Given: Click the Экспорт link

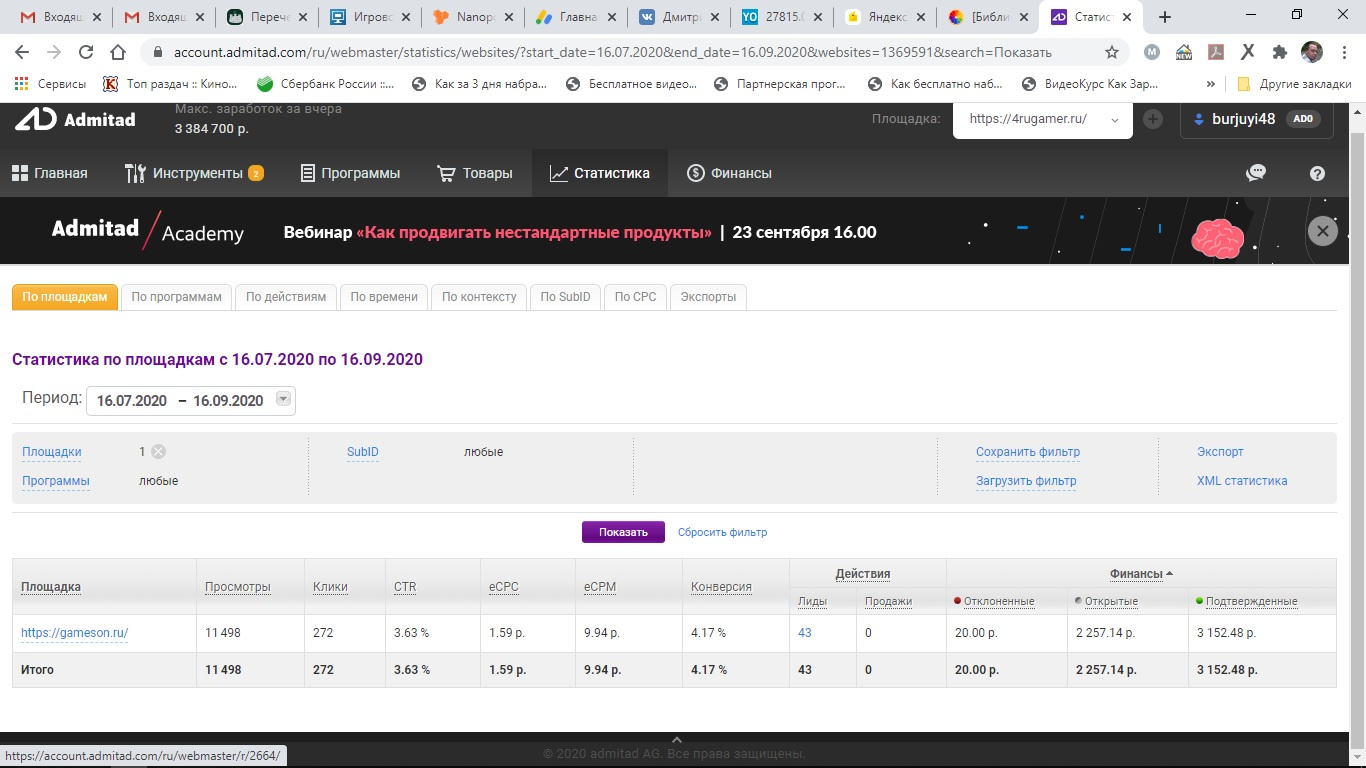Looking at the screenshot, I should click(x=1220, y=452).
